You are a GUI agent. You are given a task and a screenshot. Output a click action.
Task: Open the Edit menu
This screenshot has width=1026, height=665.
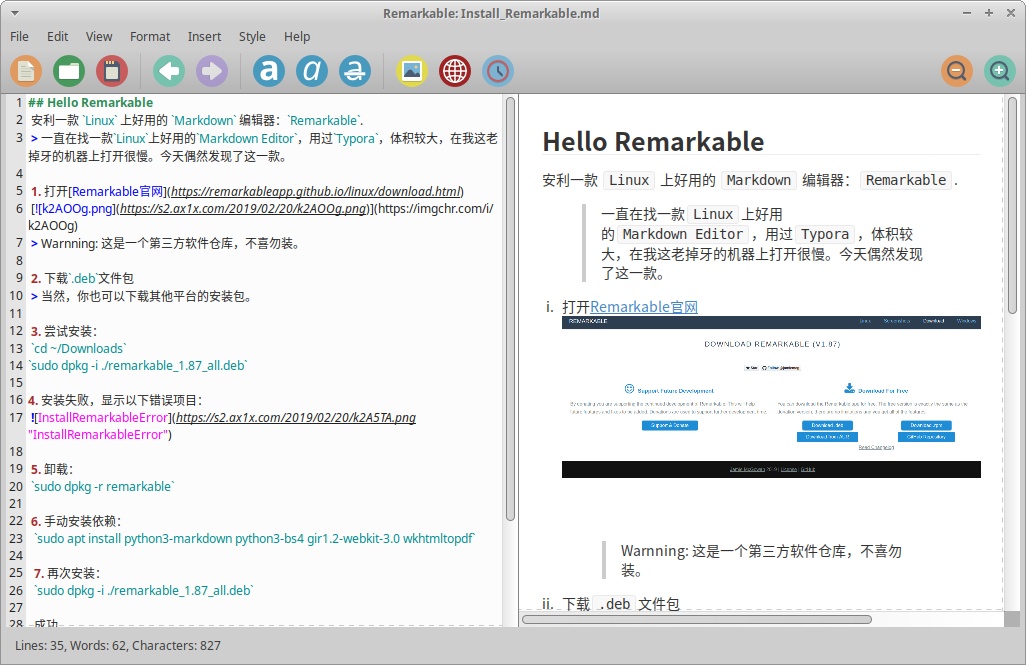tap(58, 37)
